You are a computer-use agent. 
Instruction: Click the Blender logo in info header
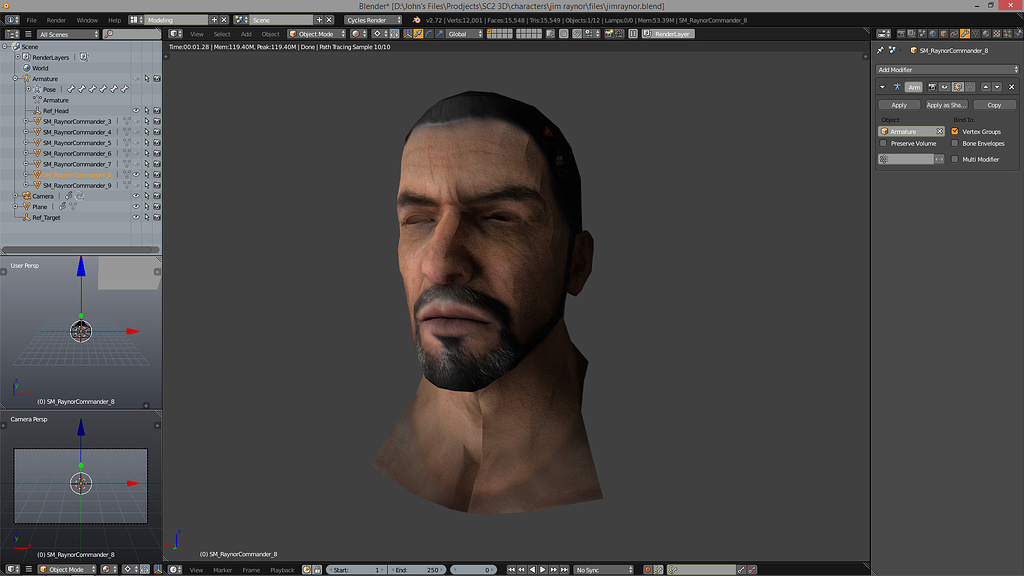point(416,20)
